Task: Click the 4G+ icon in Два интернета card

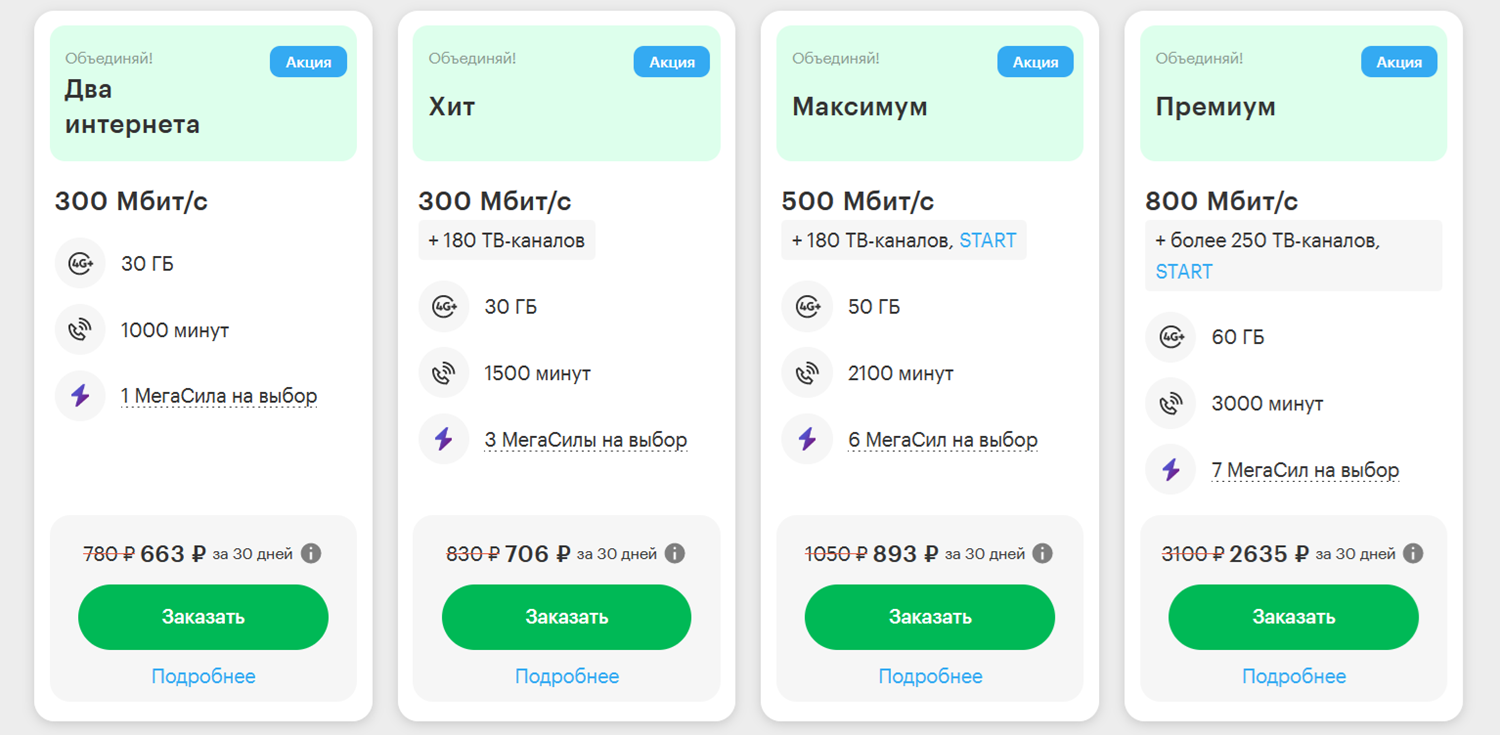Action: [x=80, y=264]
